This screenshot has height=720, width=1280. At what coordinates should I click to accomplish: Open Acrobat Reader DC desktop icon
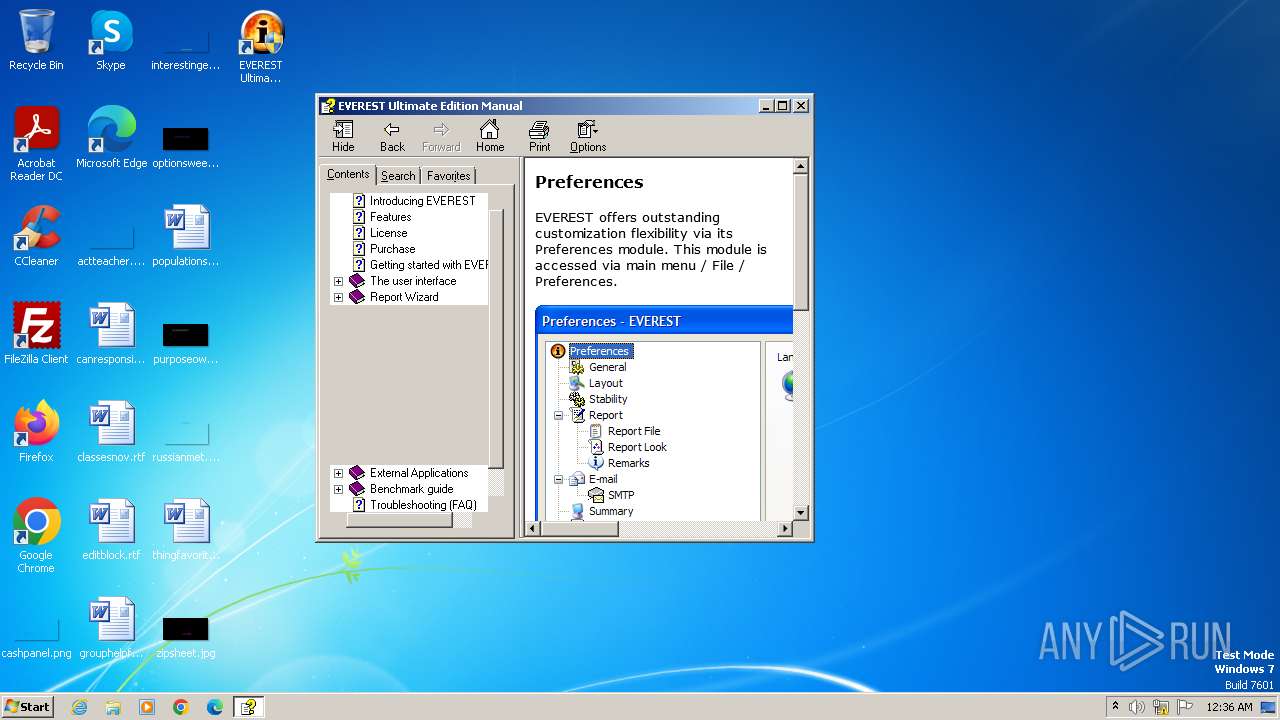(x=36, y=144)
